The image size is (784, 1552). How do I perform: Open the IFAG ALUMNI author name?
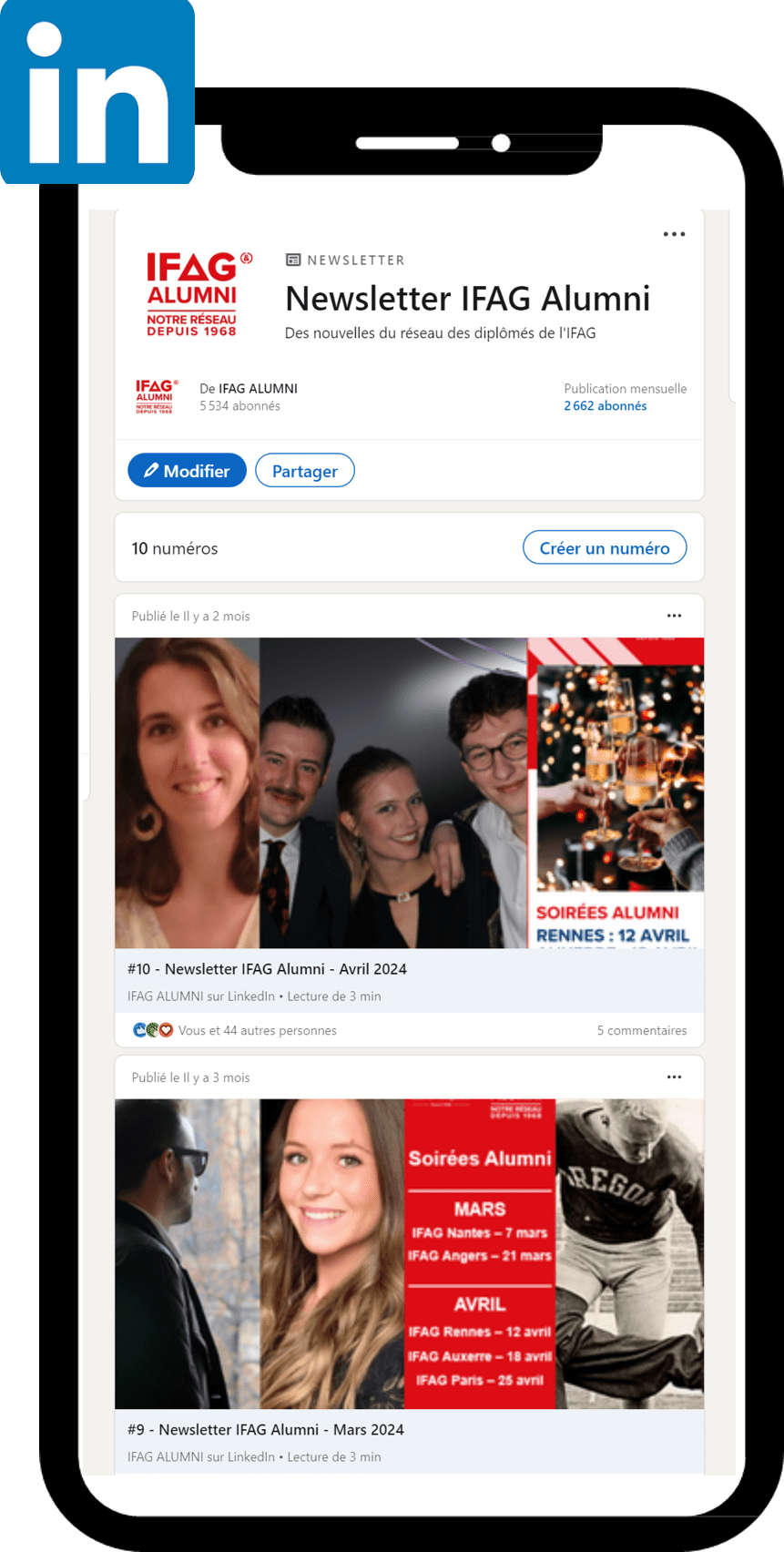click(258, 388)
